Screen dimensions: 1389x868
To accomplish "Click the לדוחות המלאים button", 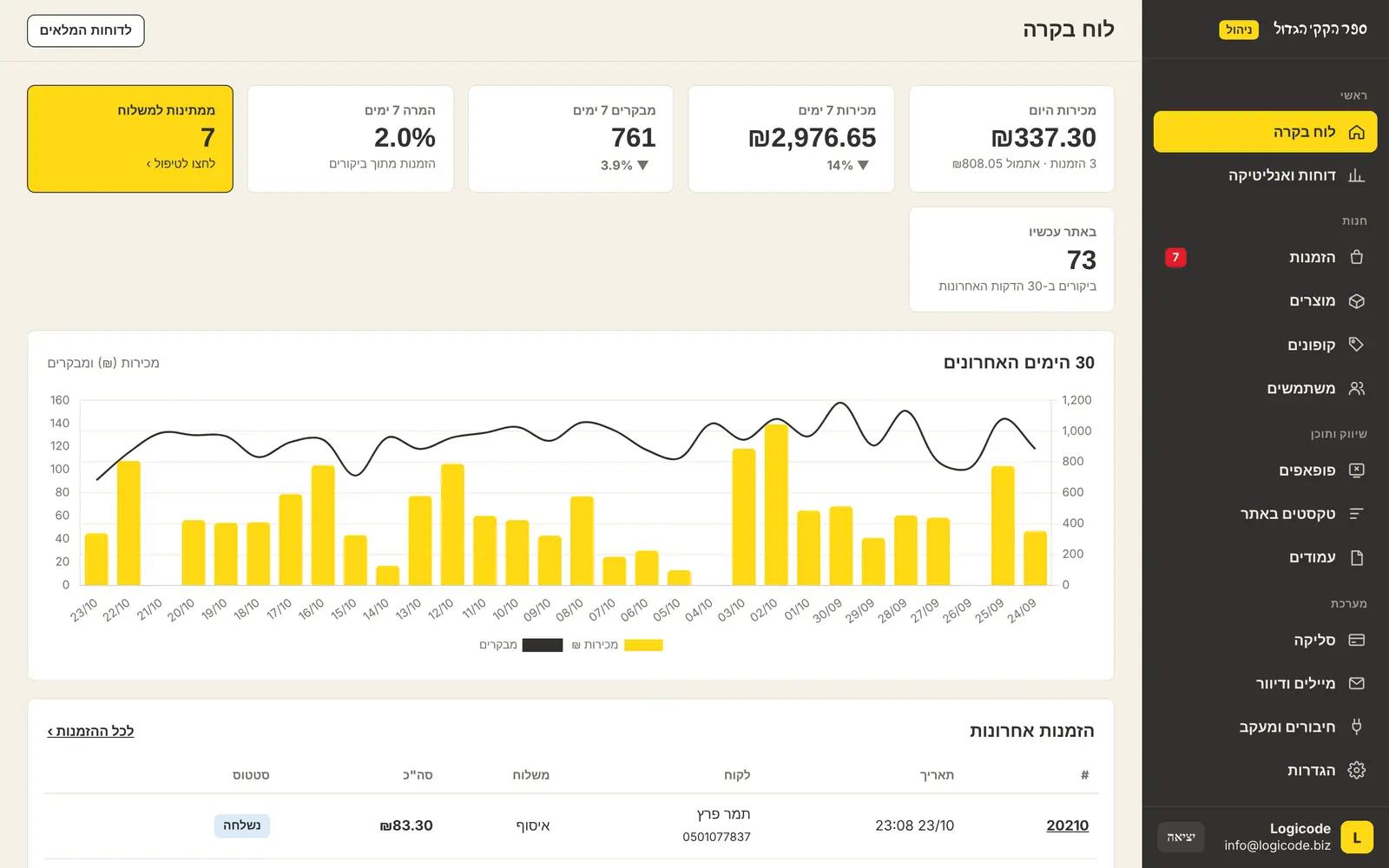I will [86, 30].
